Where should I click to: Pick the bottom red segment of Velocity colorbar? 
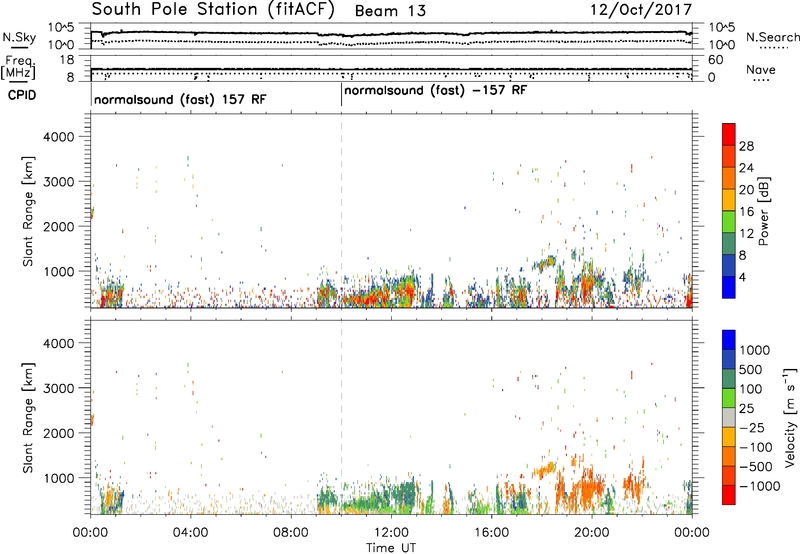coord(729,495)
